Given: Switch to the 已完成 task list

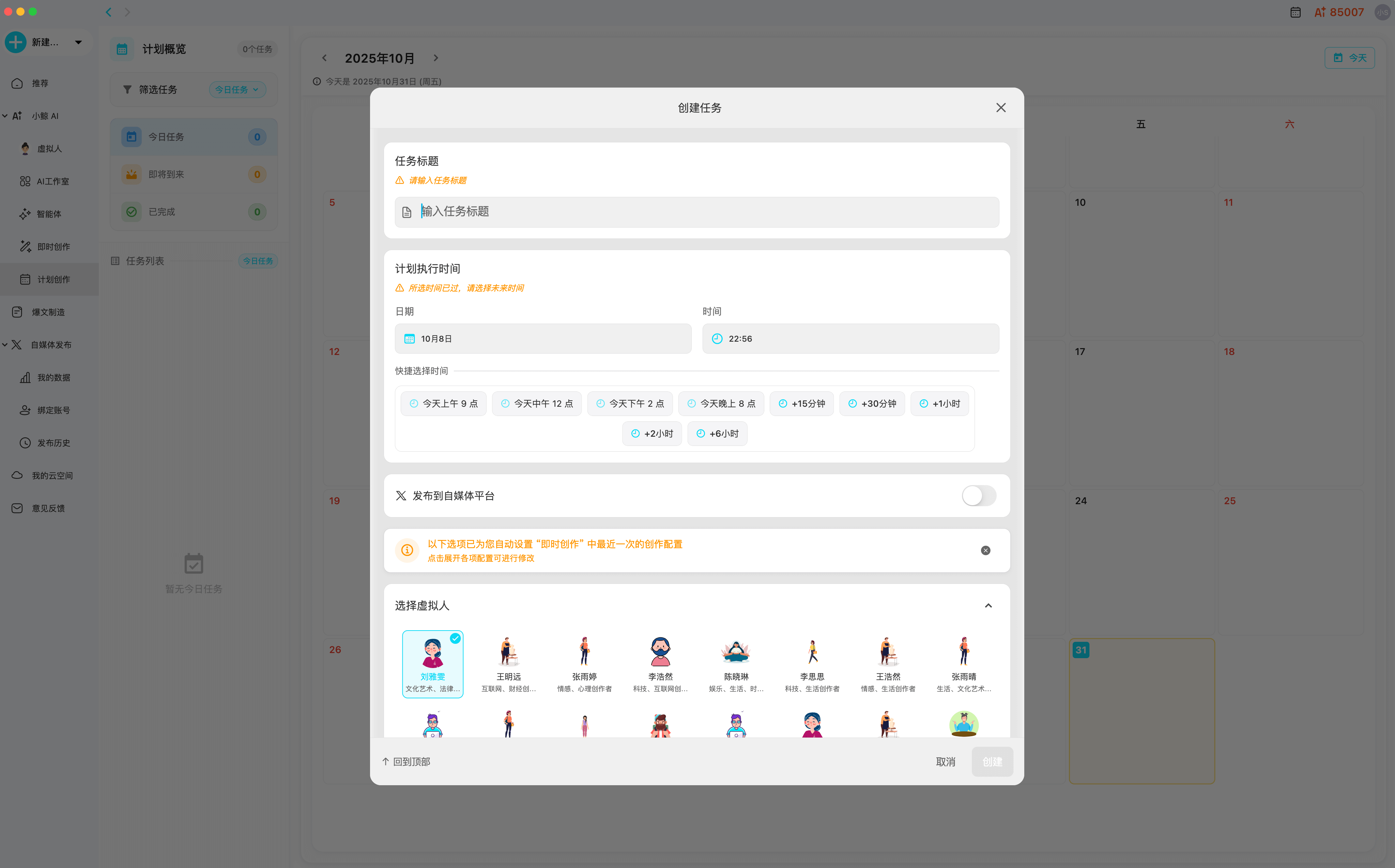Looking at the screenshot, I should pyautogui.click(x=194, y=211).
